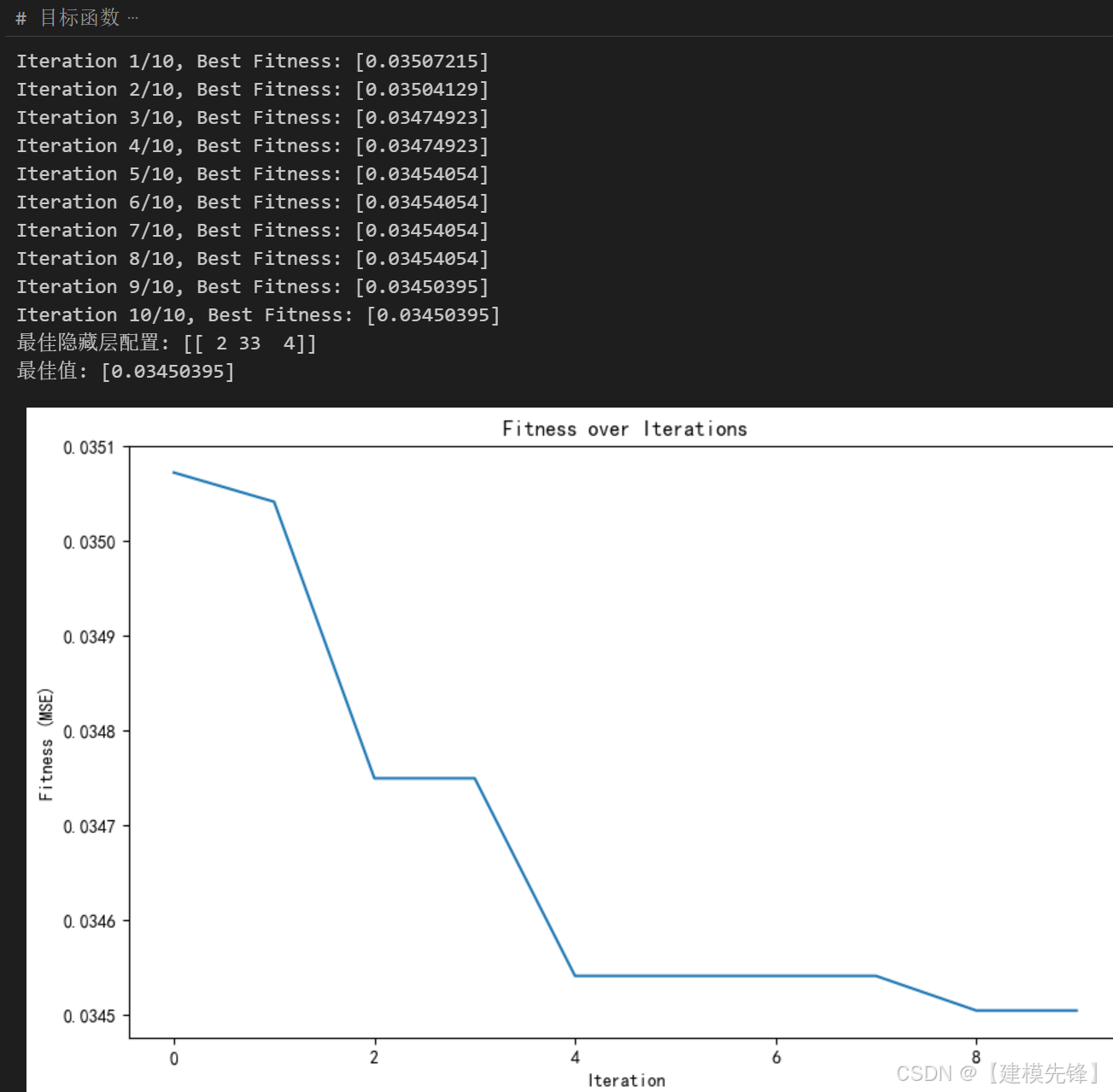Image resolution: width=1113 pixels, height=1092 pixels.
Task: Select output line 'Iteration 1/10' with 0.03507215
Action: point(253,62)
